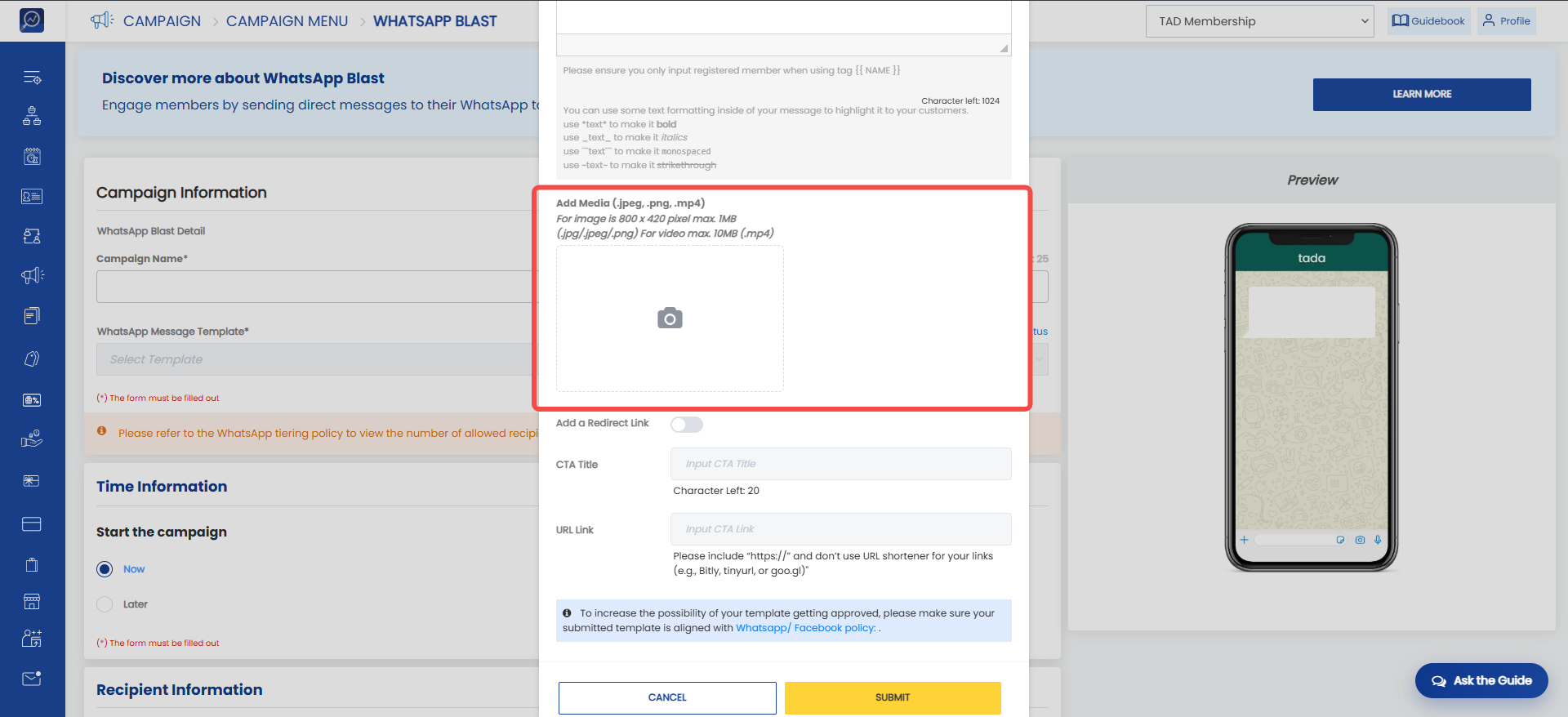Click the 'Recipient Information' heading
Screen dimensions: 1568x717
click(180, 690)
